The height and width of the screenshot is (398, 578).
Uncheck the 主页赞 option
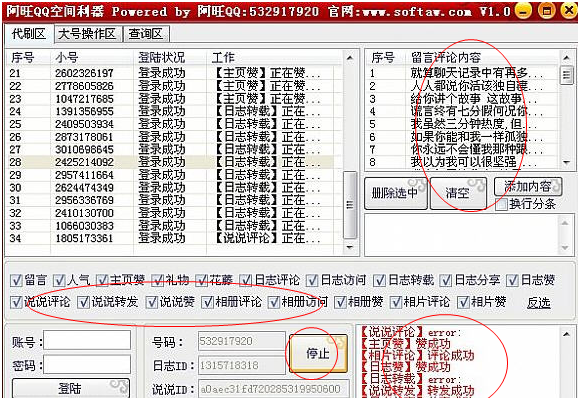click(102, 280)
